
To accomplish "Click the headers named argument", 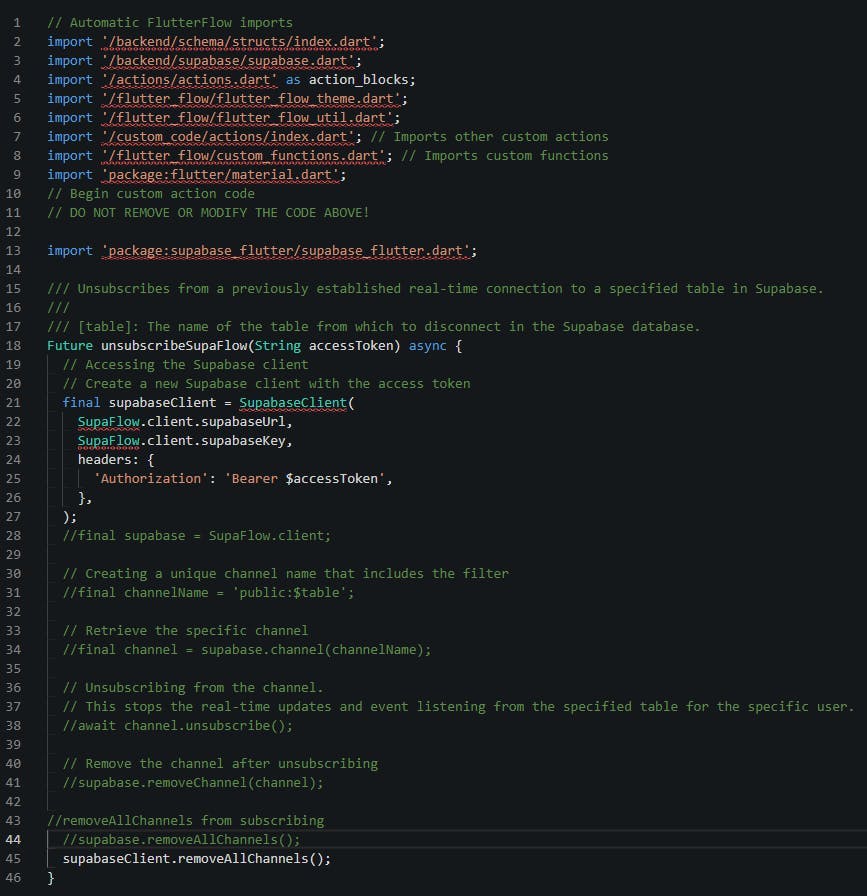I will (x=108, y=459).
